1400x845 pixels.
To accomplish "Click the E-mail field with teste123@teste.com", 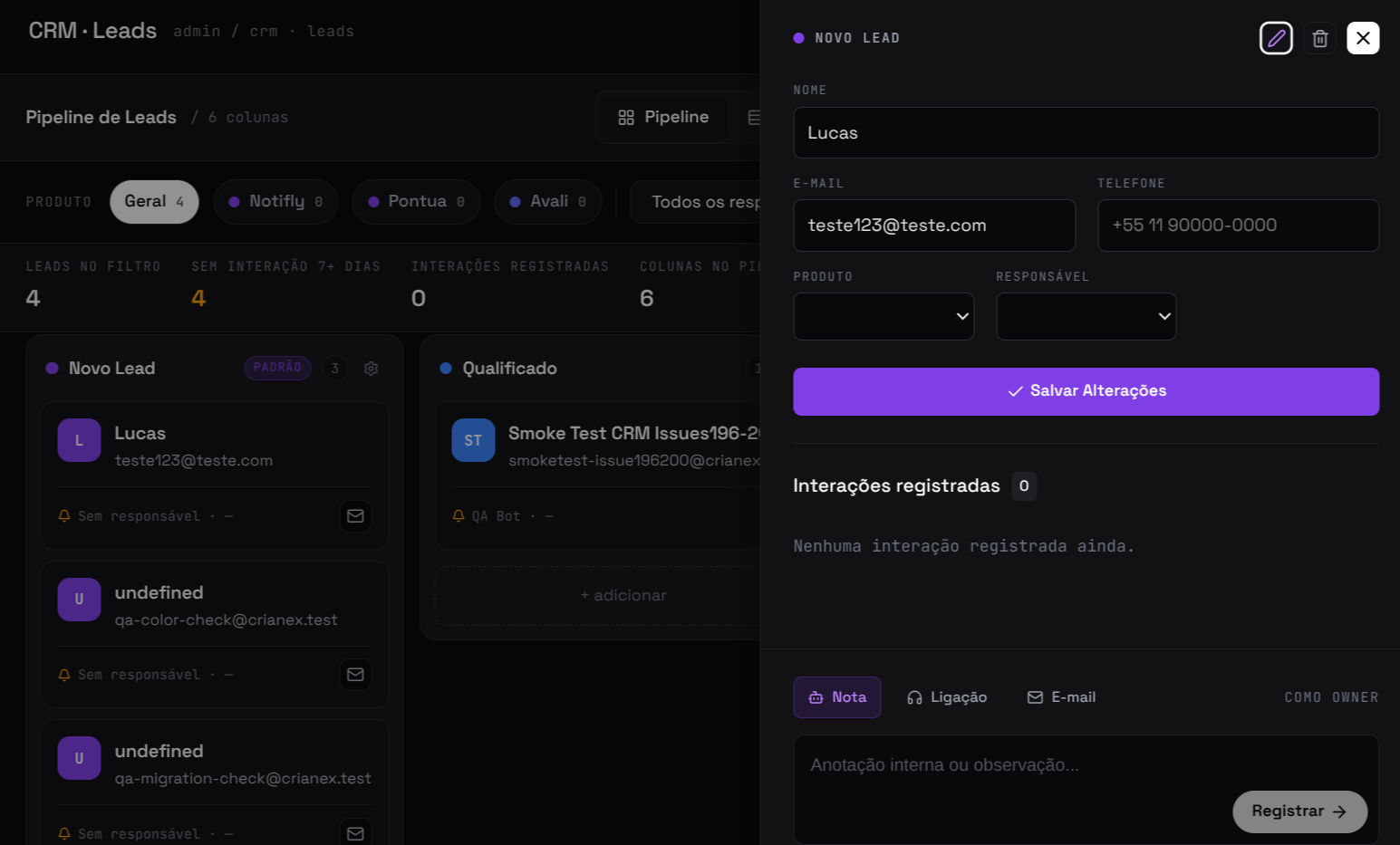I will coord(934,226).
